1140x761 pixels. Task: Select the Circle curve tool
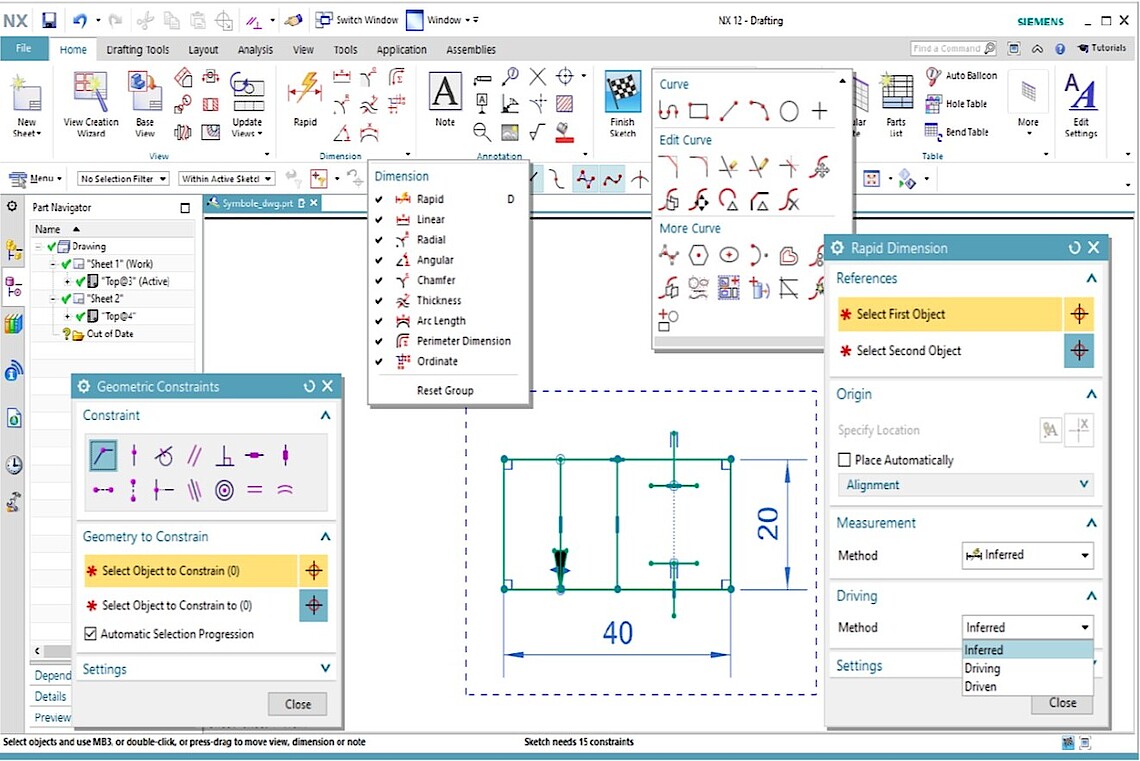click(789, 111)
